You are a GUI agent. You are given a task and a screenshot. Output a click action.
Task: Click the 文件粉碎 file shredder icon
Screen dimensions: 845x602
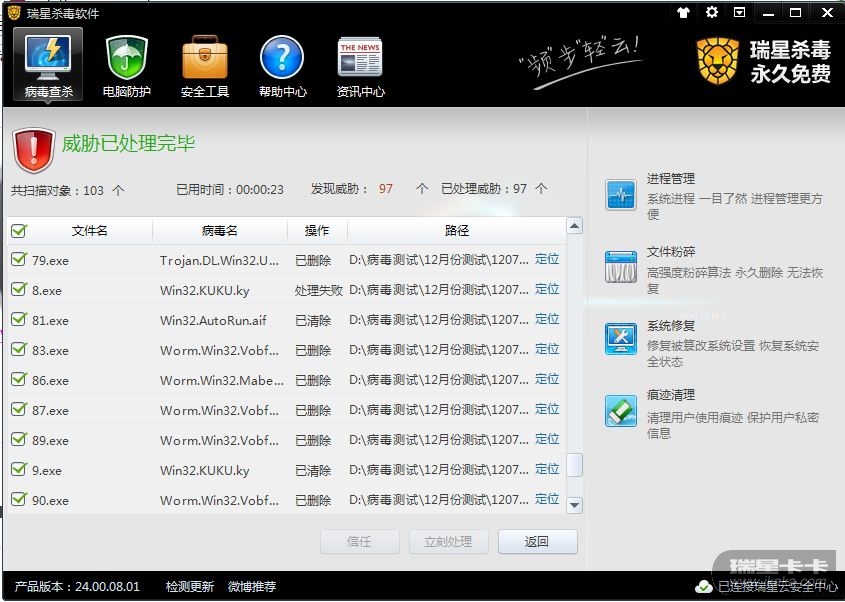pos(621,267)
